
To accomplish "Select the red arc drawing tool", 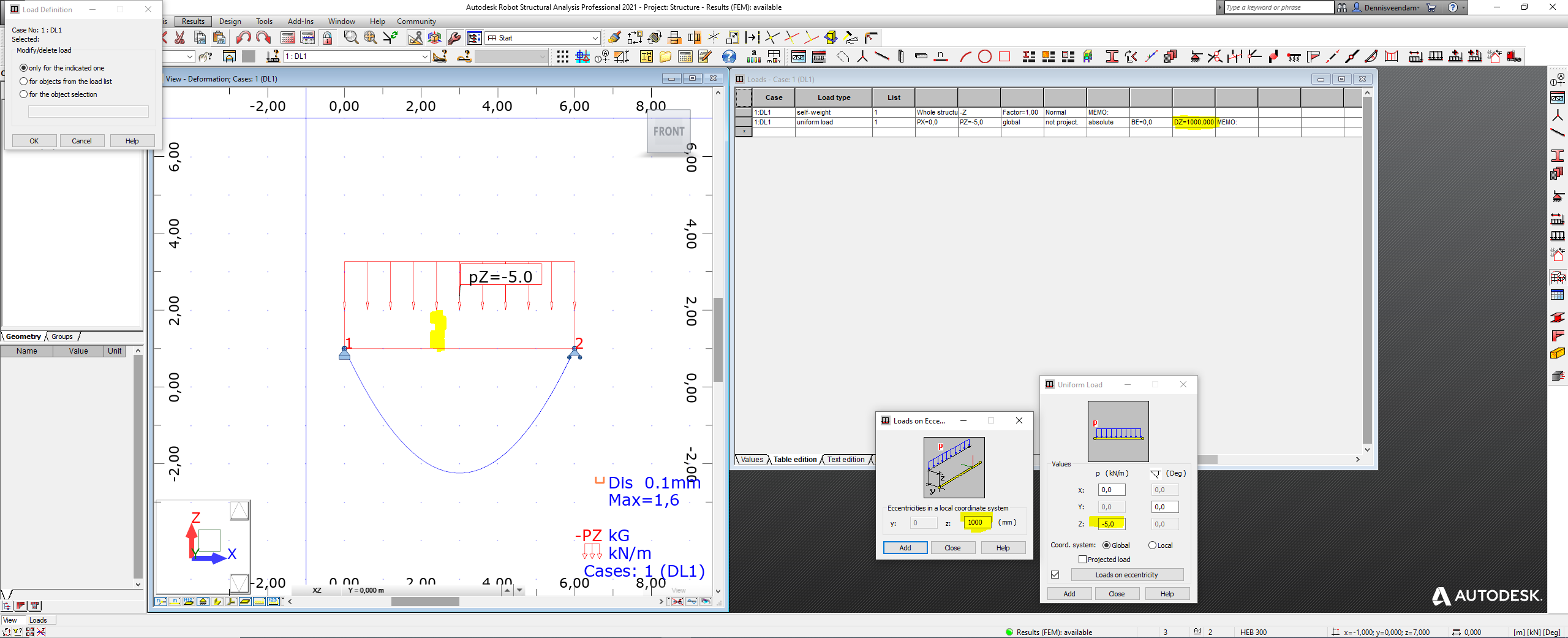I will (965, 57).
